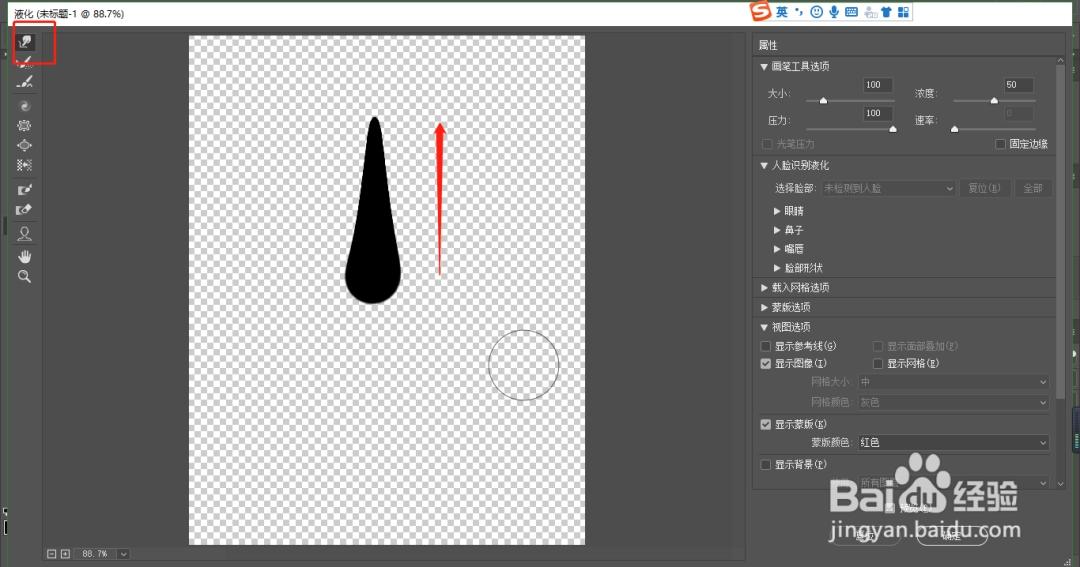Open Sogou skin shirt icon
Screen dimensions: 1080x567
pyautogui.click(x=886, y=12)
